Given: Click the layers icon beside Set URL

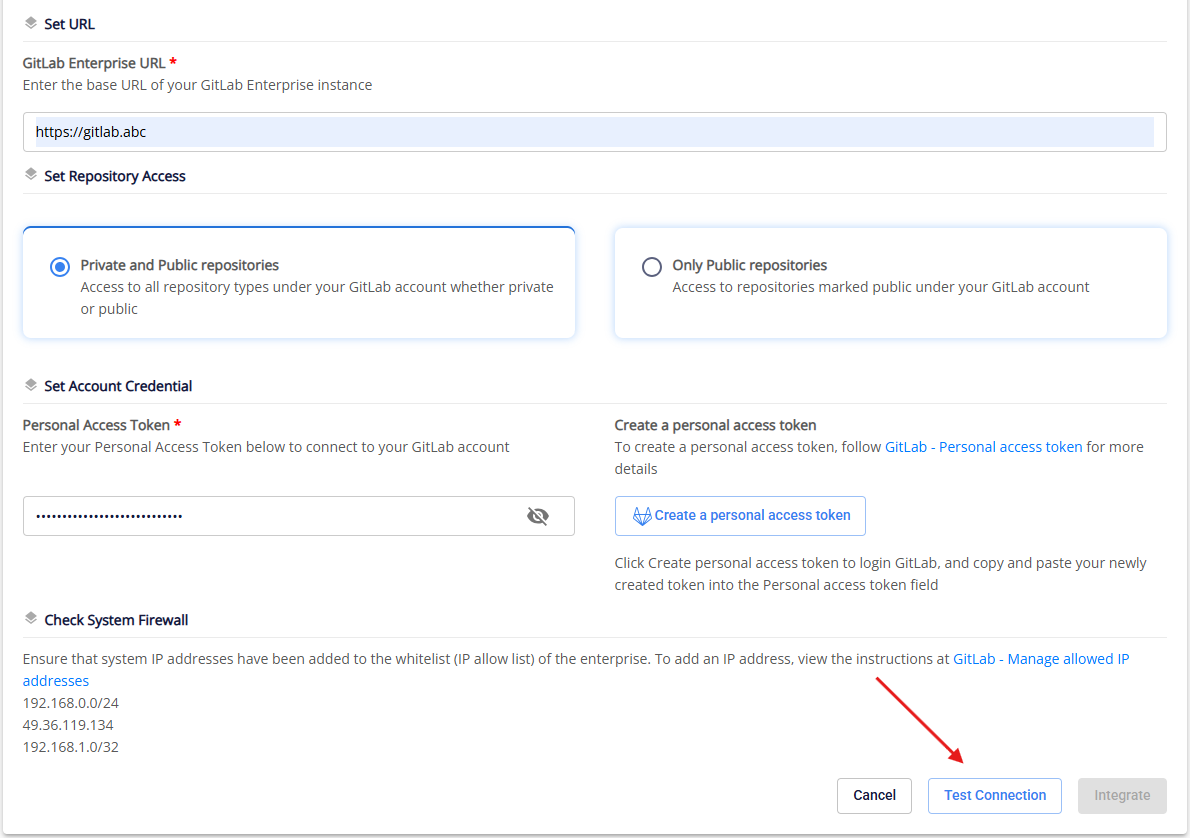Looking at the screenshot, I should click(x=31, y=23).
